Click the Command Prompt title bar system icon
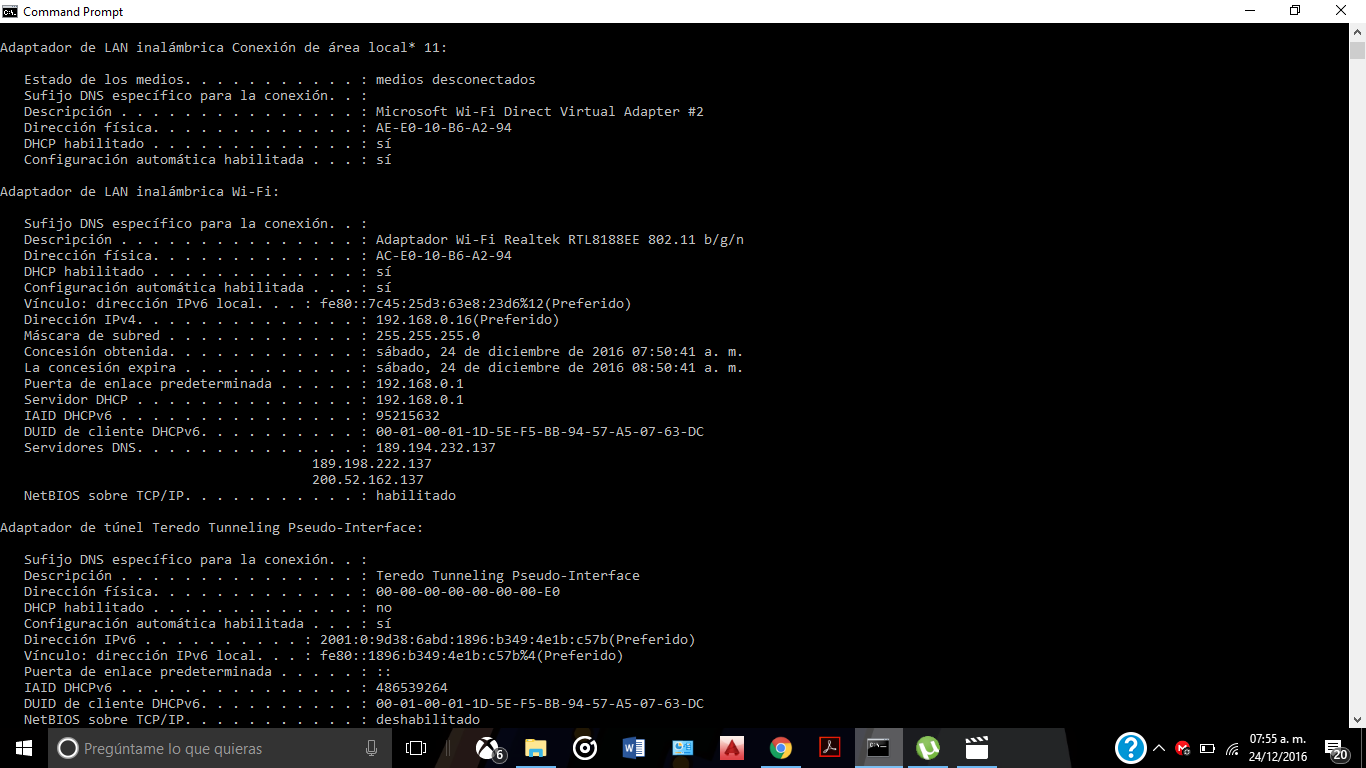Image resolution: width=1366 pixels, height=768 pixels. coord(10,11)
